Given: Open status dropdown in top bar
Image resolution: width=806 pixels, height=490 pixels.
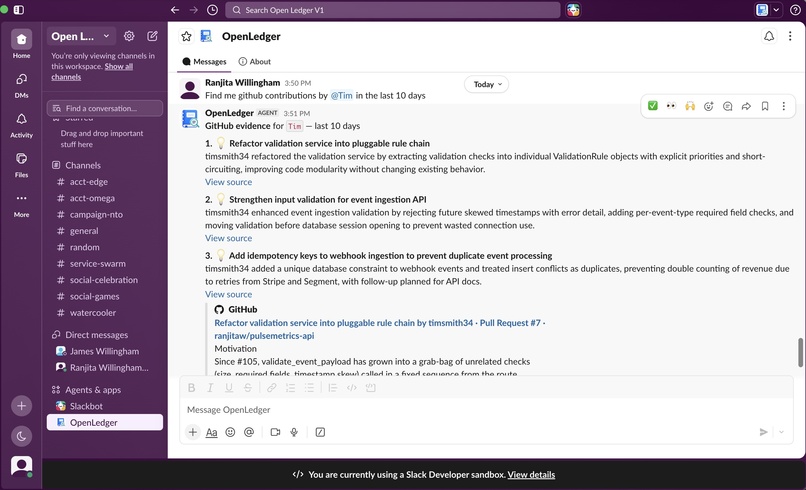Looking at the screenshot, I should coord(776,10).
